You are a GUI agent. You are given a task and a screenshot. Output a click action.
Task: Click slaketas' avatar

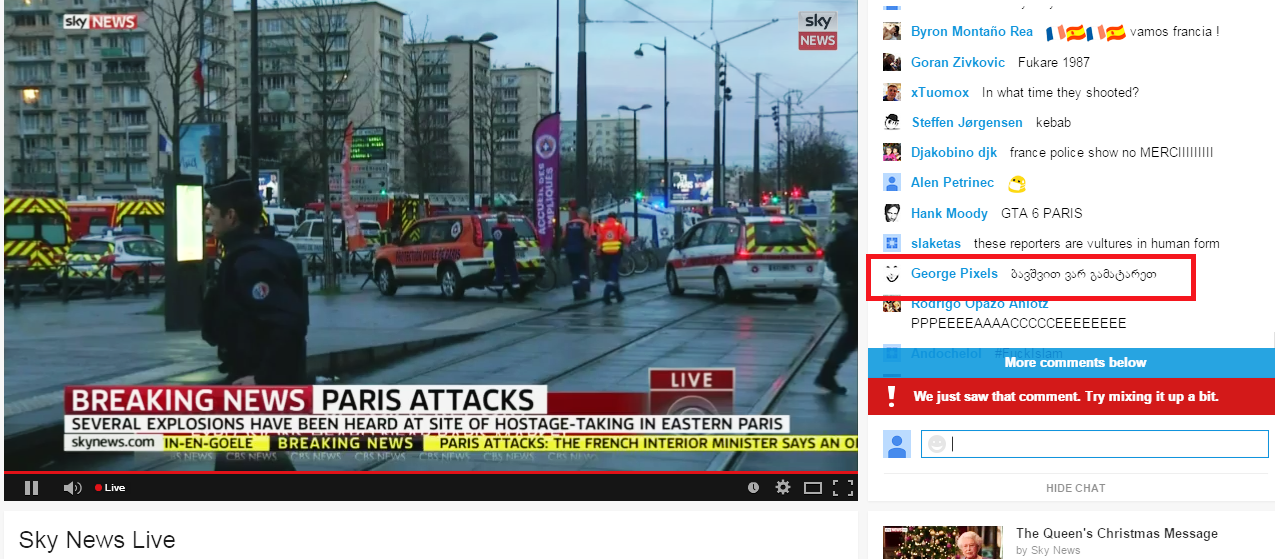(x=892, y=243)
